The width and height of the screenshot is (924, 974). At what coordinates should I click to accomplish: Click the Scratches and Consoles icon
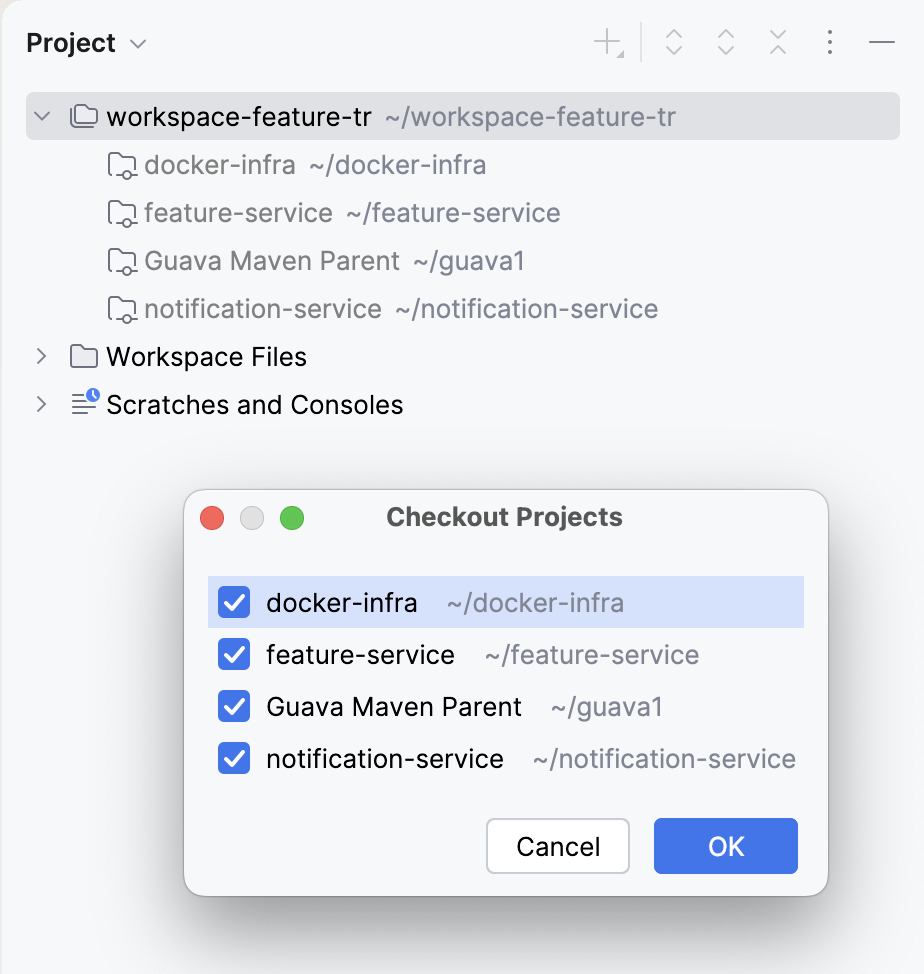83,404
